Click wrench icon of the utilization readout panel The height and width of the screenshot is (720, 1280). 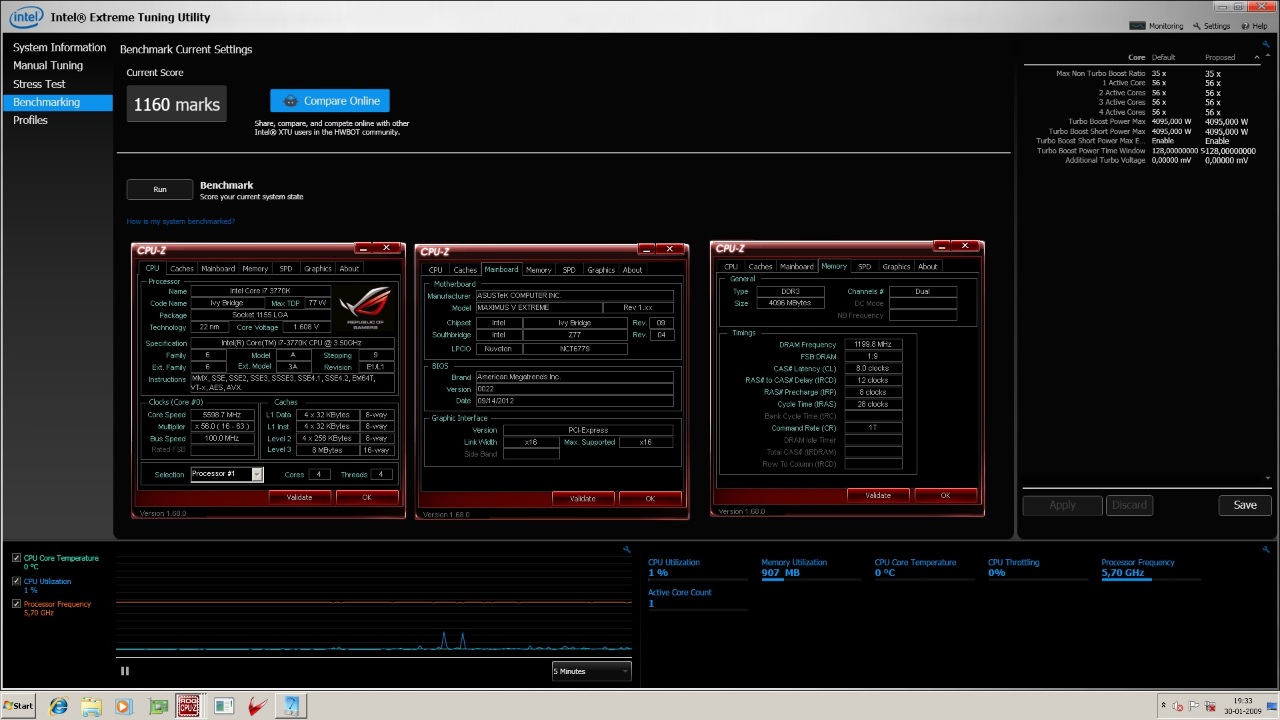pyautogui.click(x=1265, y=549)
